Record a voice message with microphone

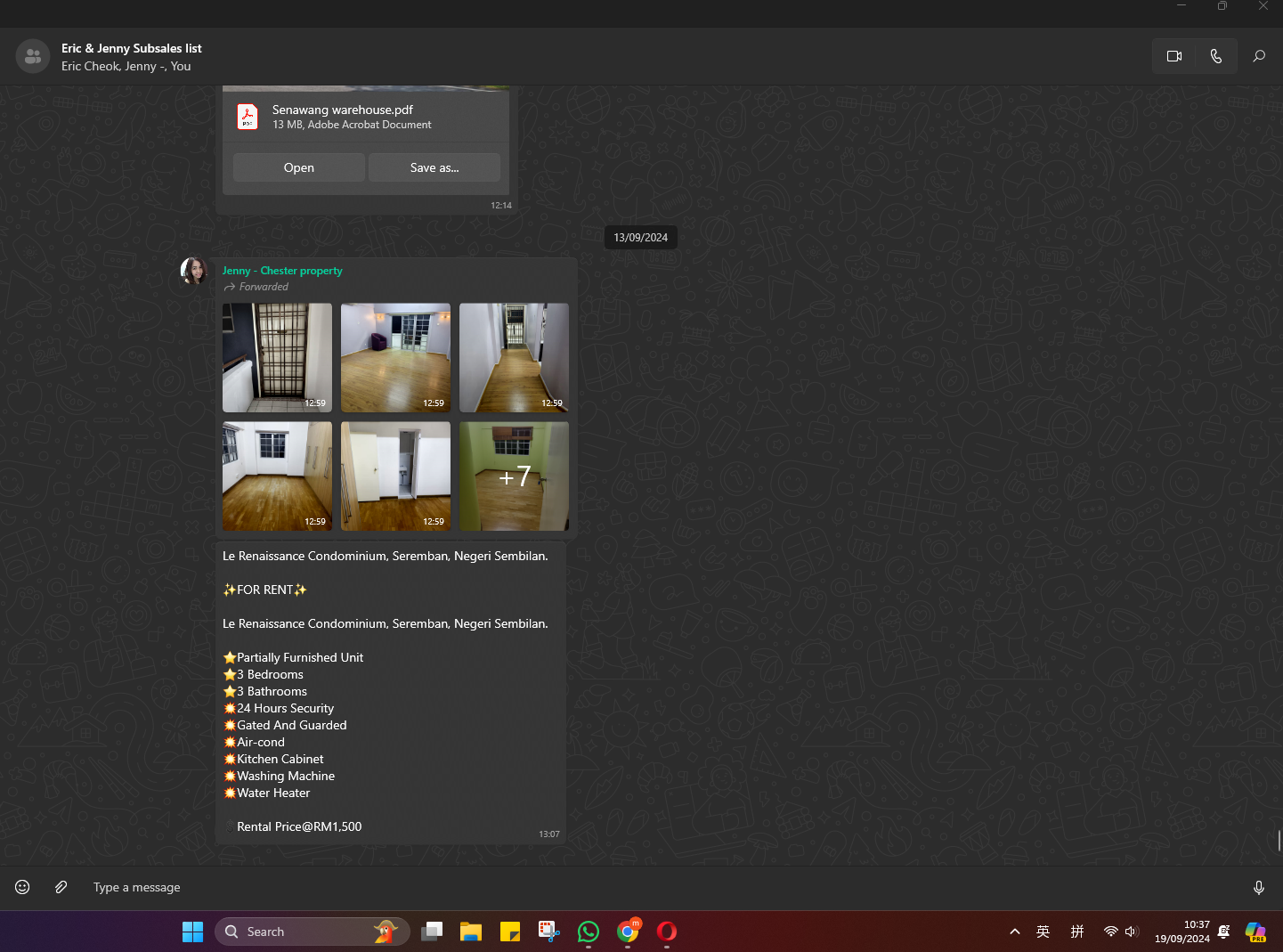click(x=1259, y=887)
